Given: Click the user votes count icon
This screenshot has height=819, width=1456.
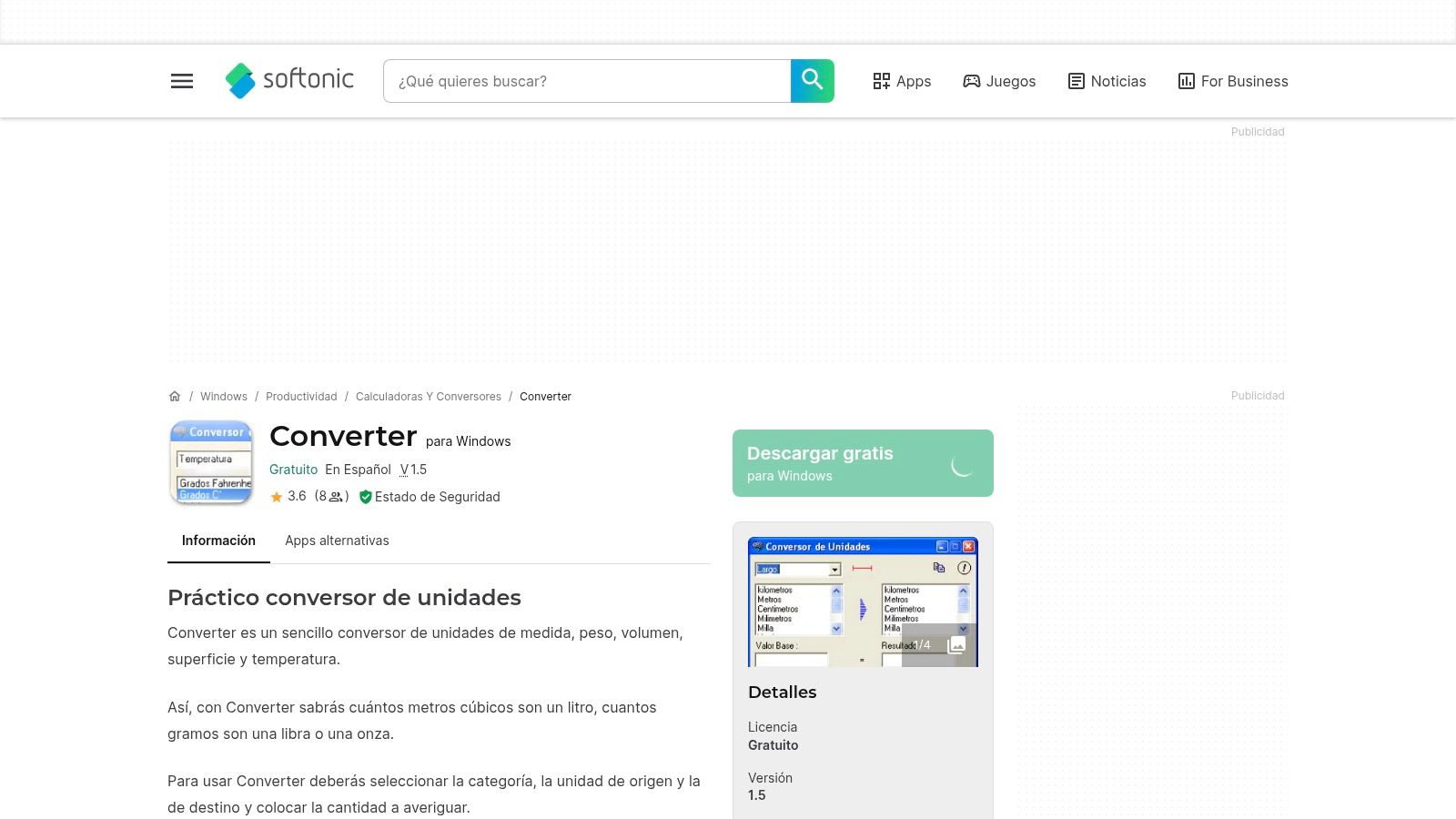Looking at the screenshot, I should [336, 497].
